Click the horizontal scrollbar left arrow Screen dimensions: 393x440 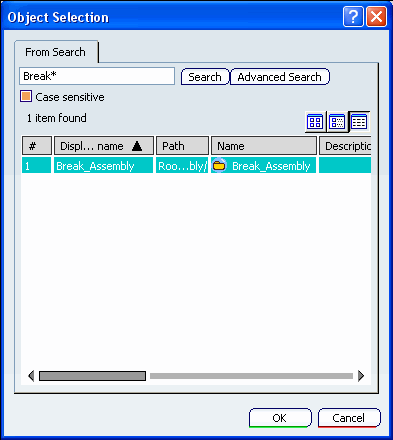pyautogui.click(x=31, y=376)
